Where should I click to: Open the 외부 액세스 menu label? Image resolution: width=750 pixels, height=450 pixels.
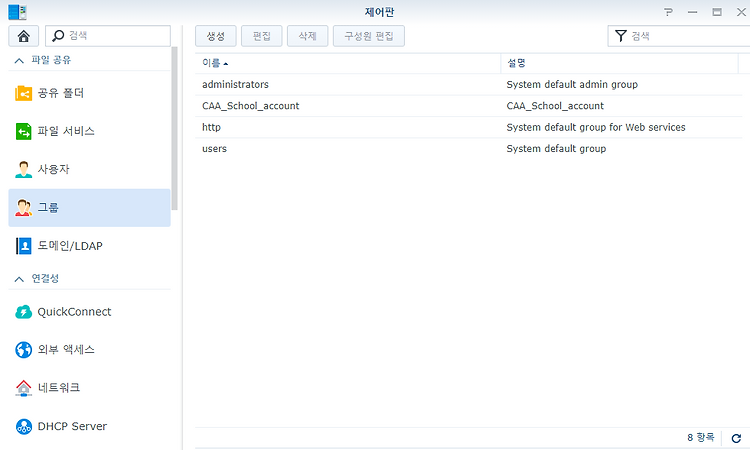tap(66, 350)
